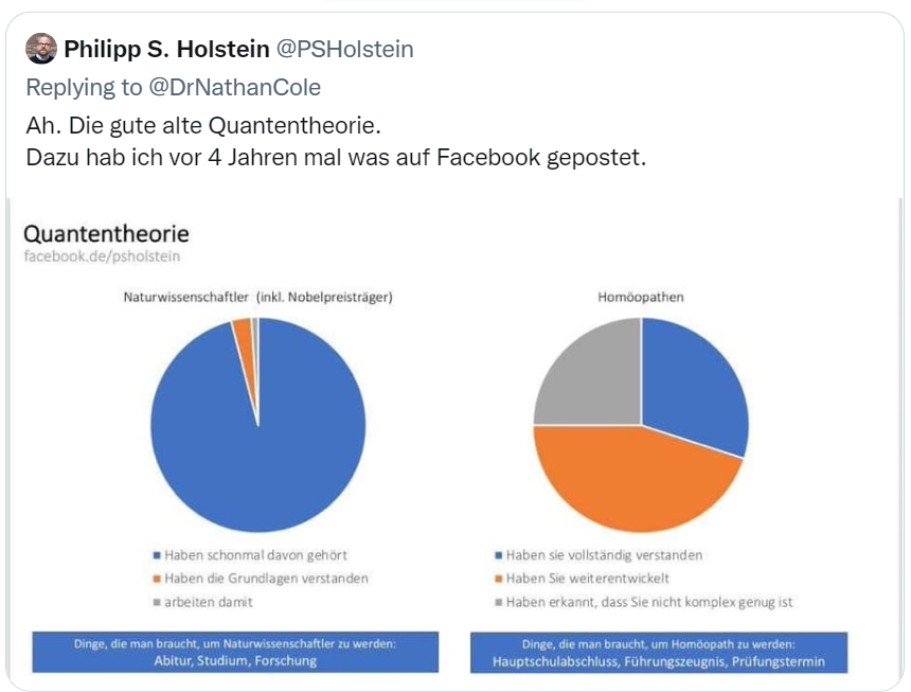Click the orange legend square for "Haben die Grundlagen verstanden"

(155, 579)
